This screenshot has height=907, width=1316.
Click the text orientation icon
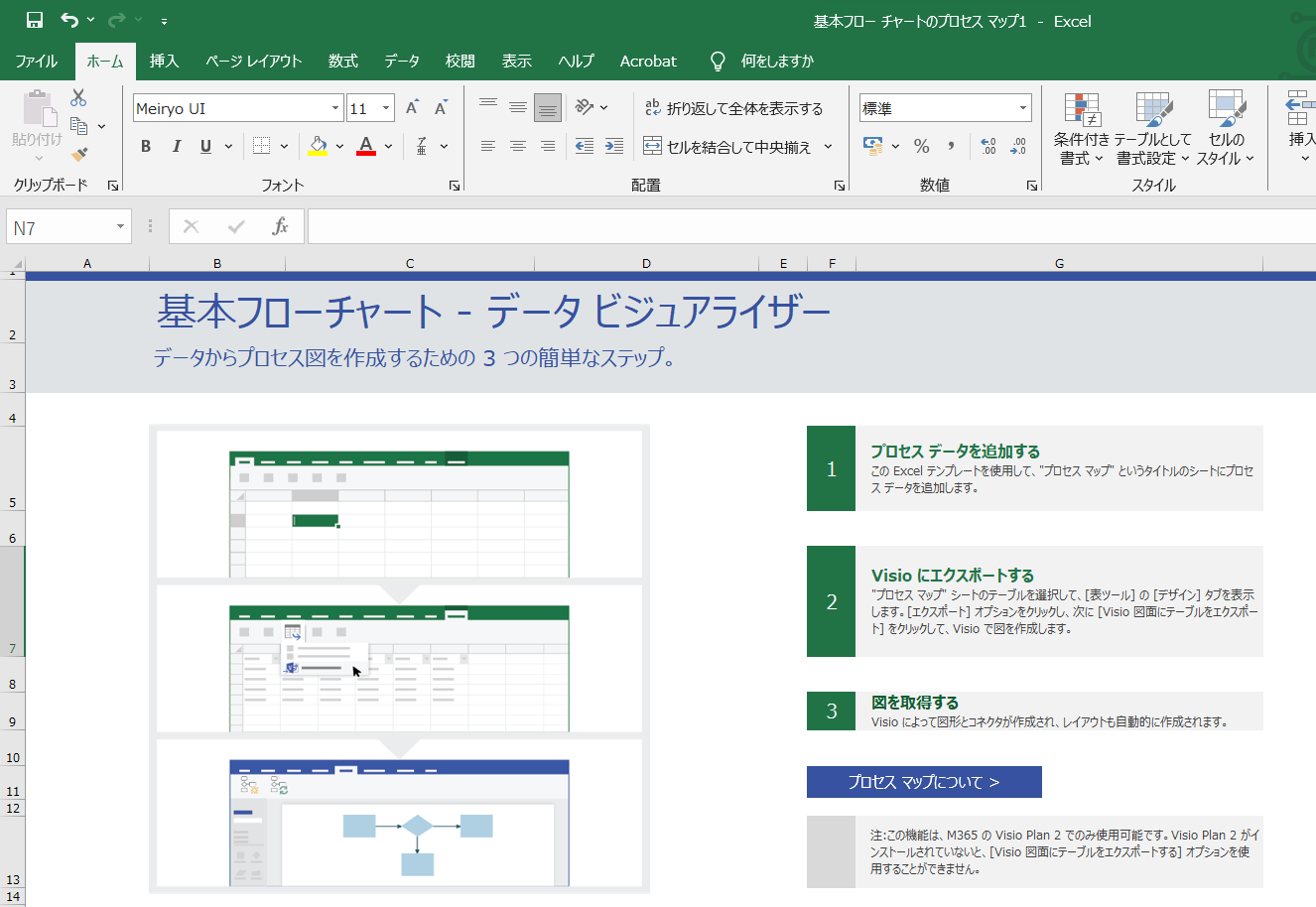[x=585, y=107]
